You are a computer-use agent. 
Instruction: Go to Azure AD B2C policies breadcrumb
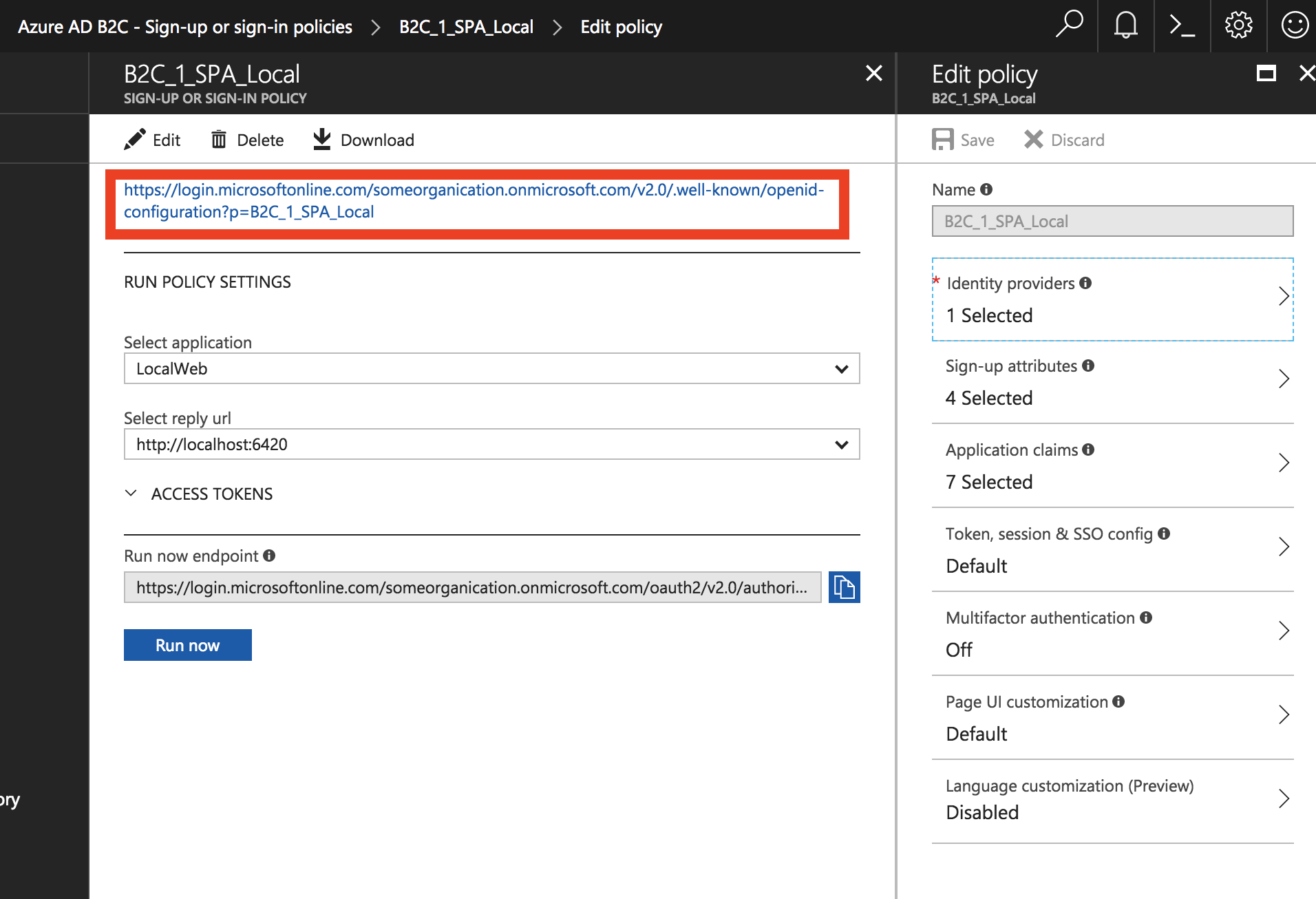tap(185, 27)
